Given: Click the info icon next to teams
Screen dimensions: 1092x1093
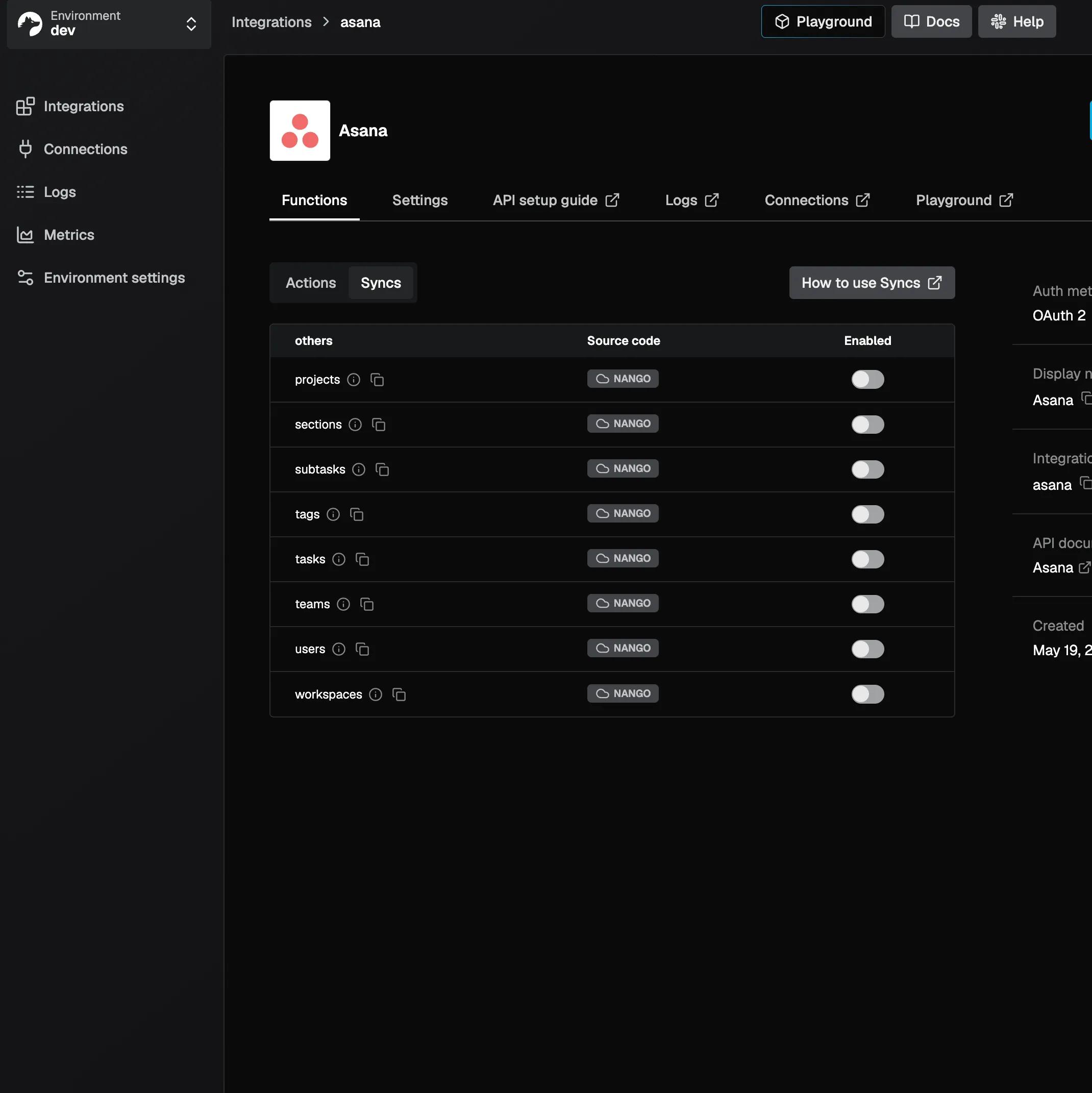Looking at the screenshot, I should point(343,604).
